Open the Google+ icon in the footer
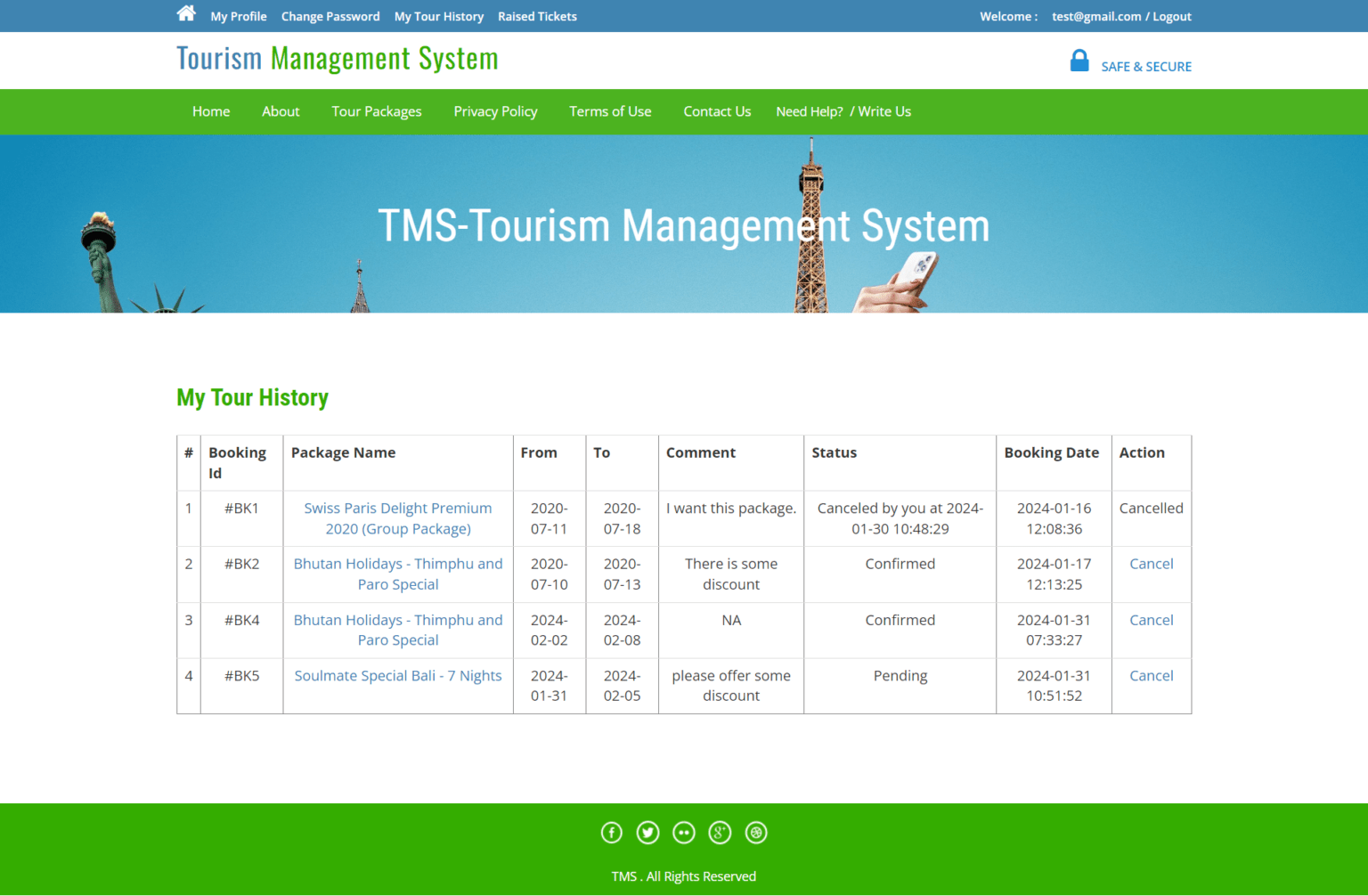The width and height of the screenshot is (1368, 896). [720, 832]
